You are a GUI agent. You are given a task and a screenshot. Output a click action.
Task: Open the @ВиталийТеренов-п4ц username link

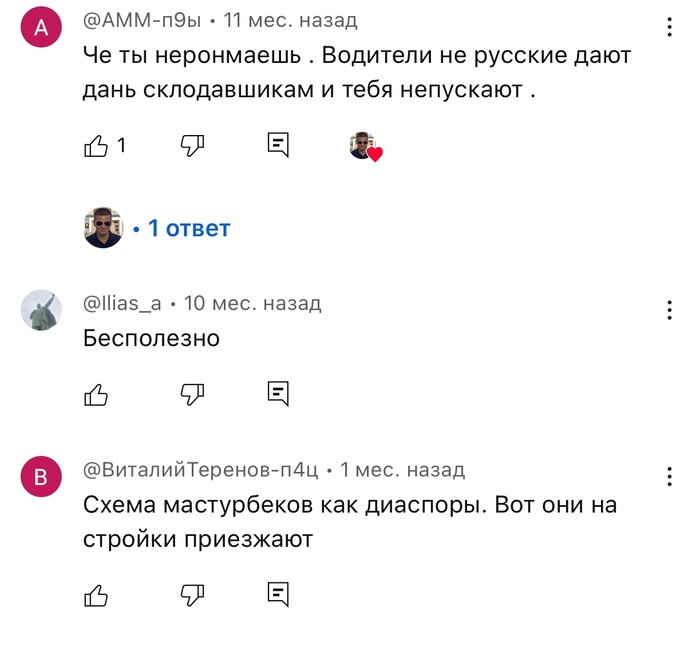click(200, 470)
